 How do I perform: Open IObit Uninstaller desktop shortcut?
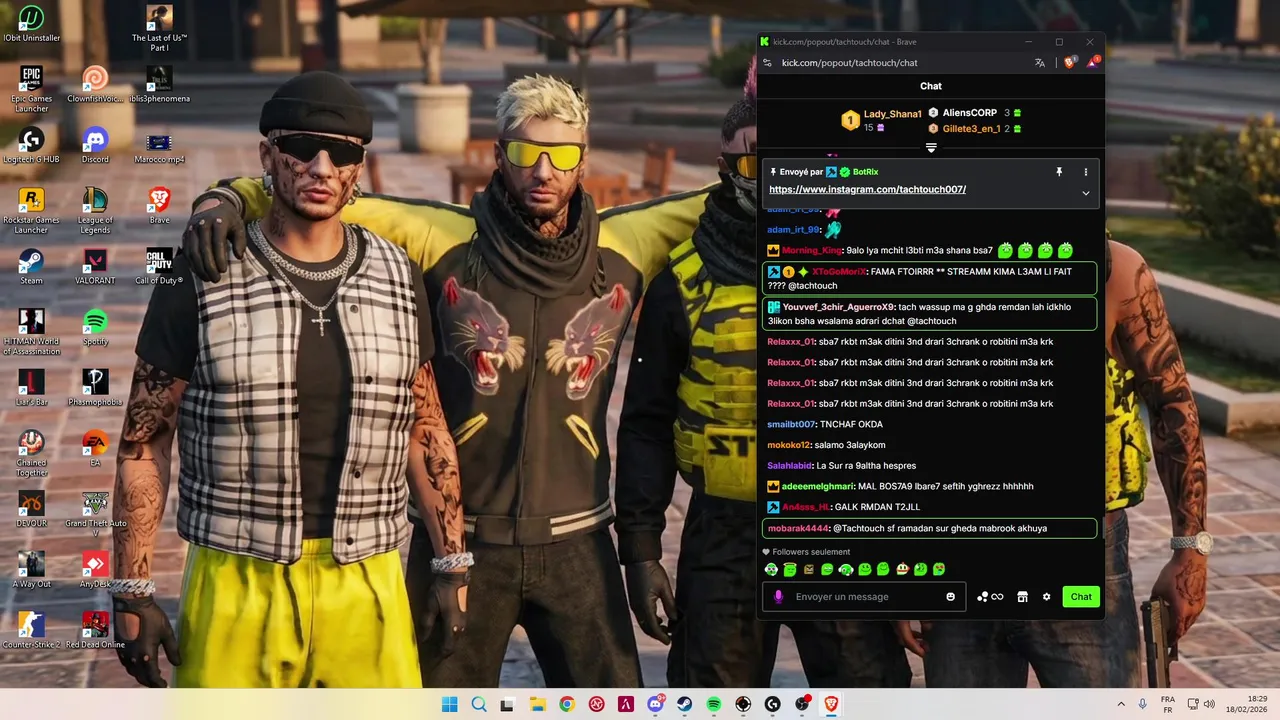(31, 24)
